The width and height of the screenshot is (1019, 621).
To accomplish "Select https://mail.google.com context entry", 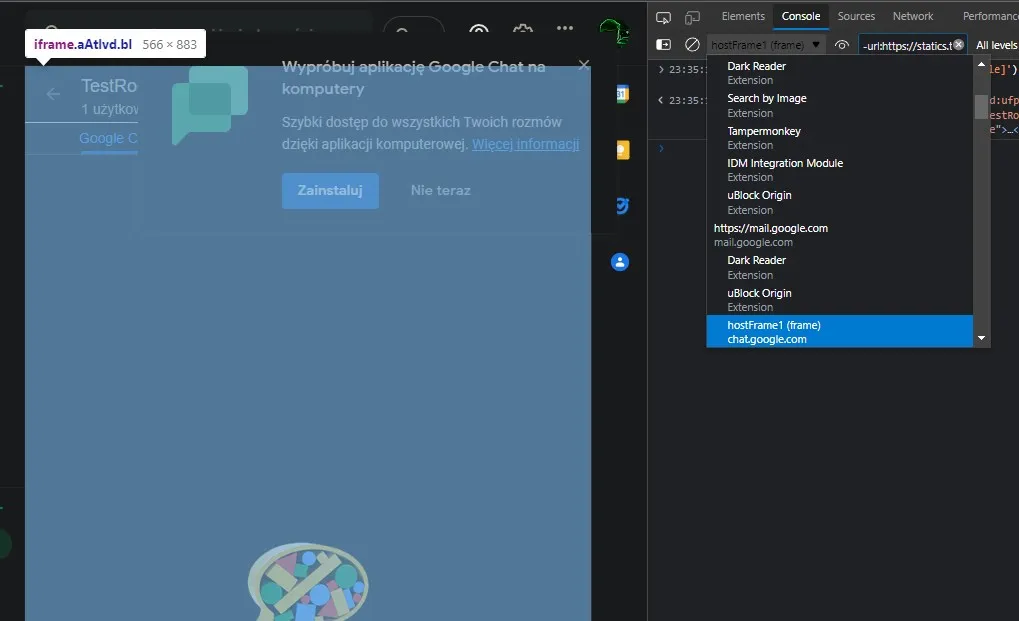I will tap(840, 234).
